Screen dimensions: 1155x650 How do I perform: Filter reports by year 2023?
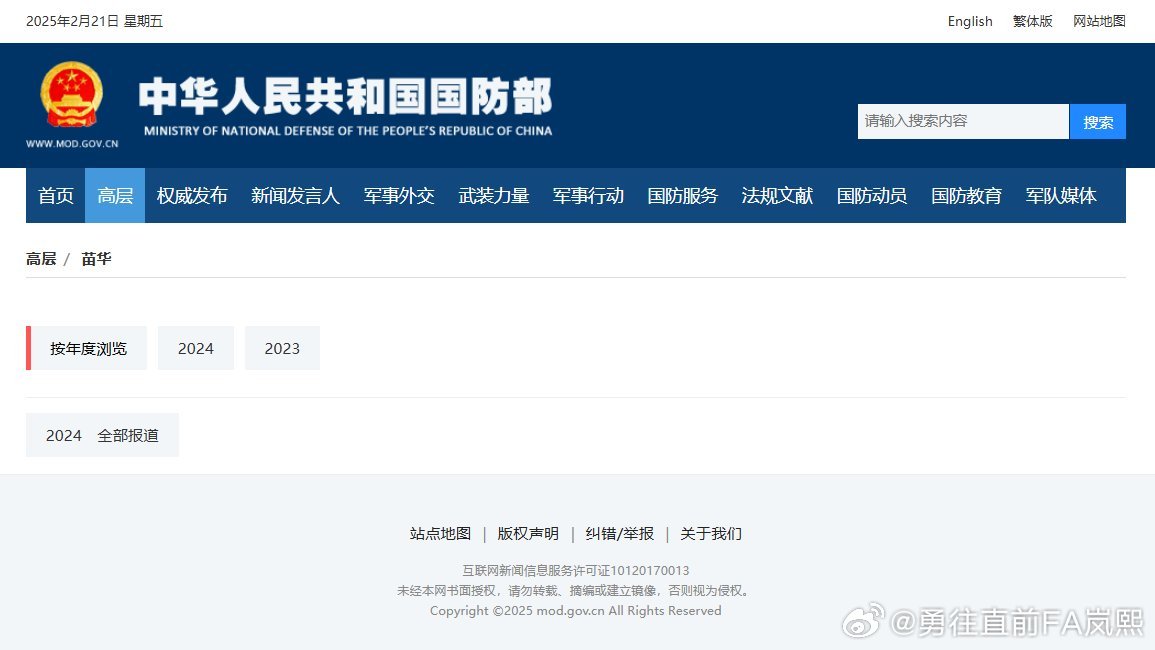[x=282, y=348]
